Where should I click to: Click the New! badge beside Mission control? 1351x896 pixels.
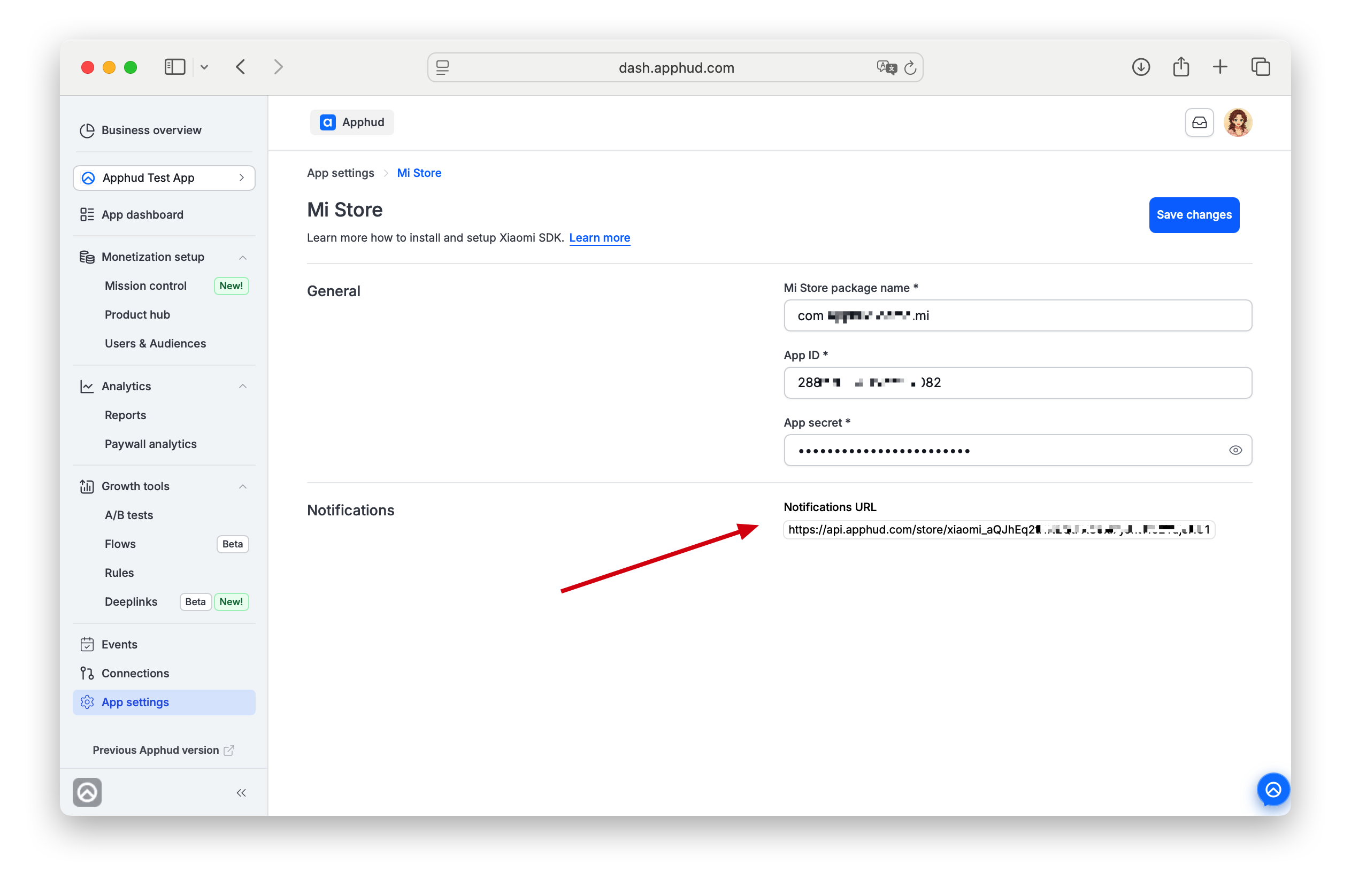231,285
